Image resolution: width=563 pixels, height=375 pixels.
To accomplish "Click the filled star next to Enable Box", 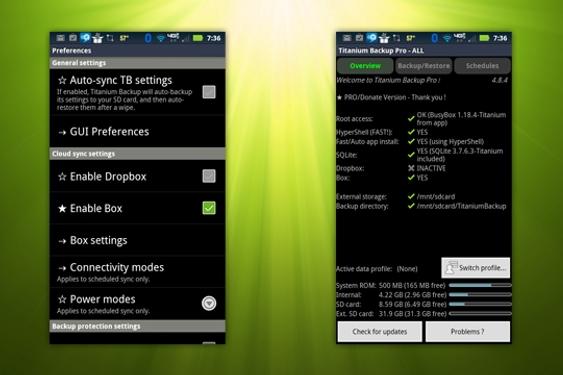I will point(62,208).
